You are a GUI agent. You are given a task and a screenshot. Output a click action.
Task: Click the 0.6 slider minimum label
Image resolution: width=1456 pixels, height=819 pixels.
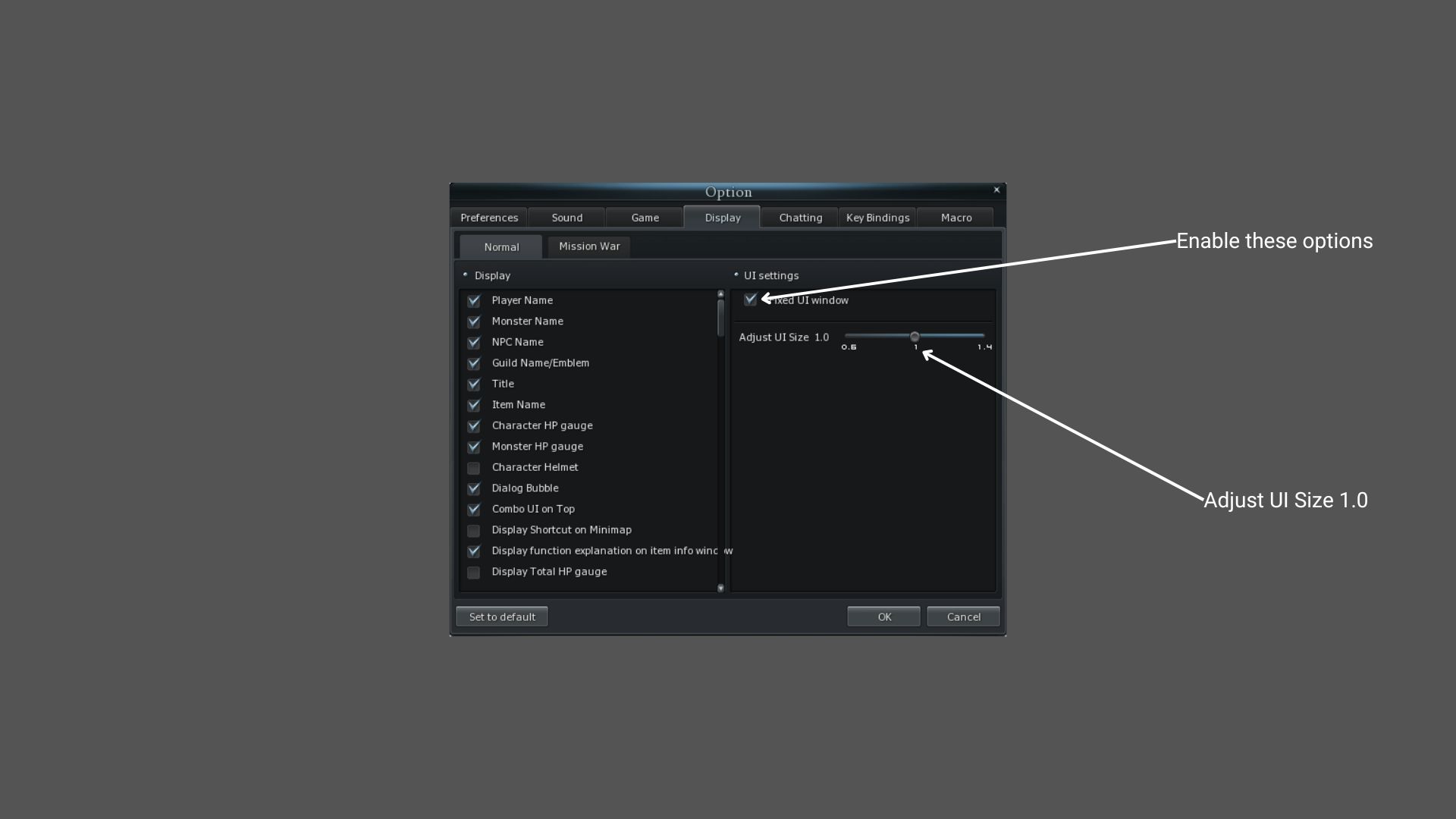(x=849, y=347)
